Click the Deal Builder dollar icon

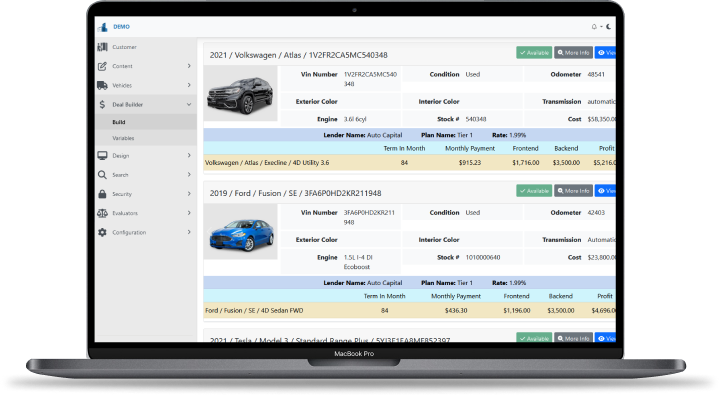coord(102,104)
